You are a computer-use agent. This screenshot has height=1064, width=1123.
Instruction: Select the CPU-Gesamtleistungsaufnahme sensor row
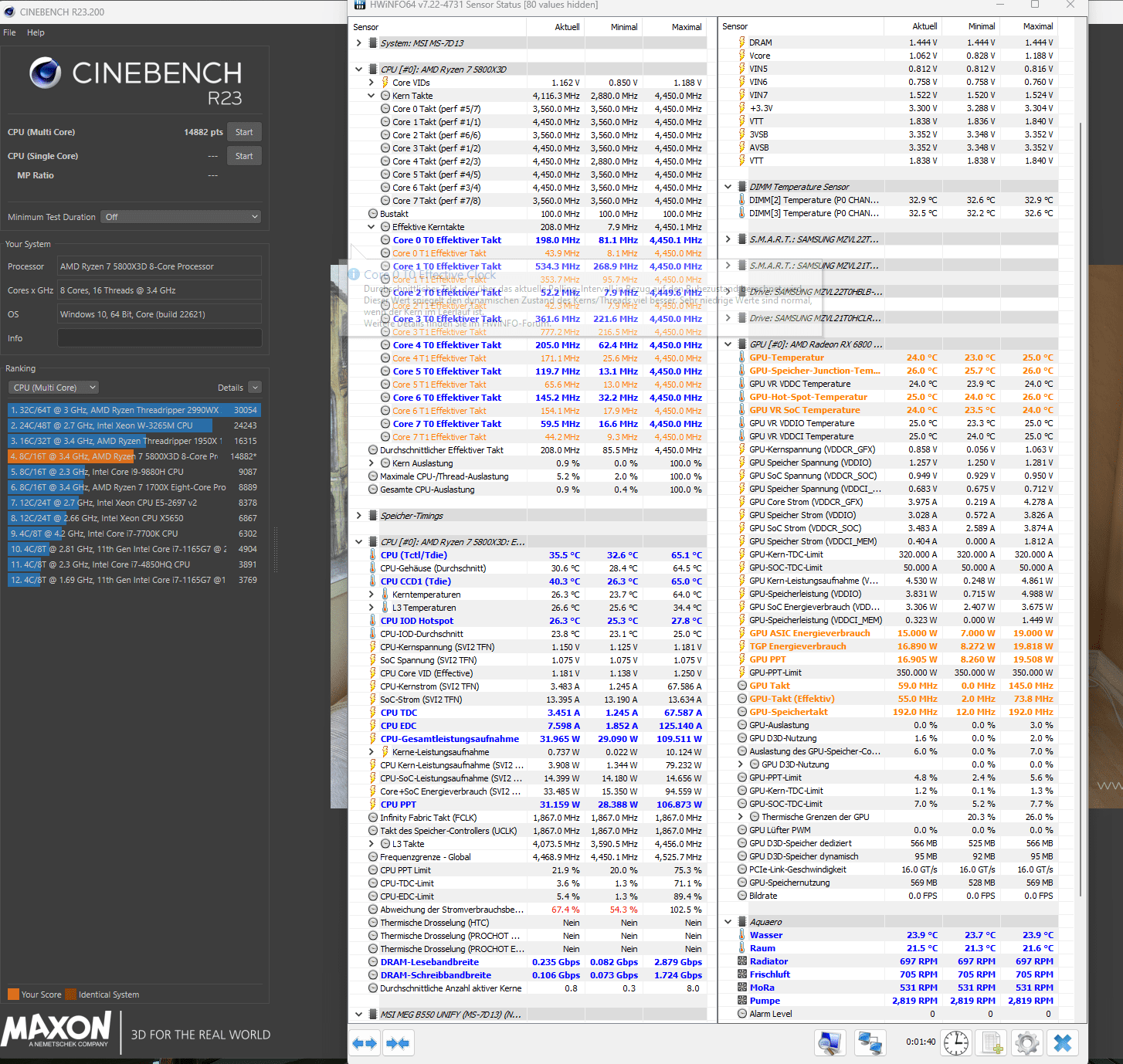click(x=529, y=739)
